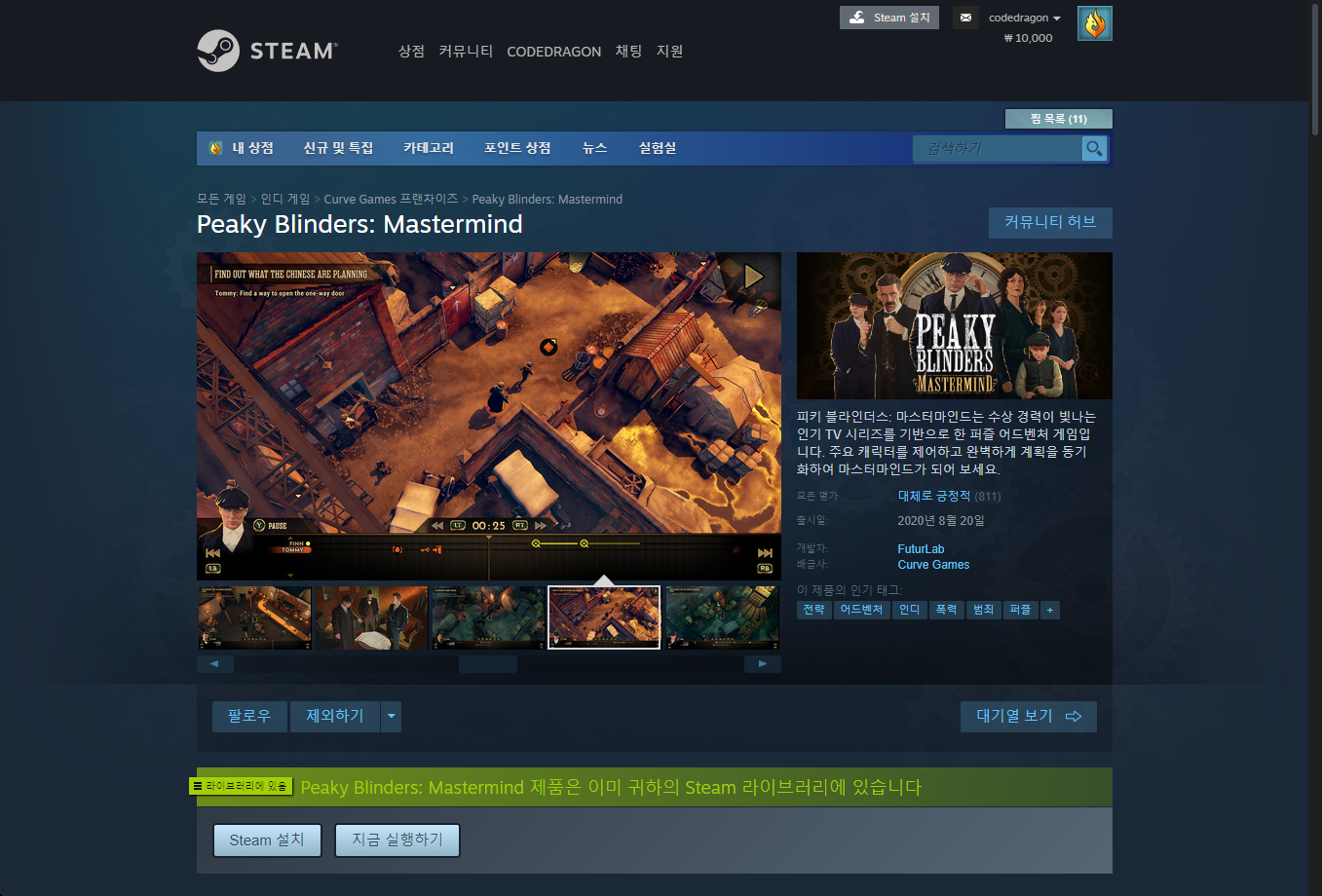Select the highlighted fourth screenshot thumbnail
This screenshot has width=1322, height=896.
click(x=604, y=617)
